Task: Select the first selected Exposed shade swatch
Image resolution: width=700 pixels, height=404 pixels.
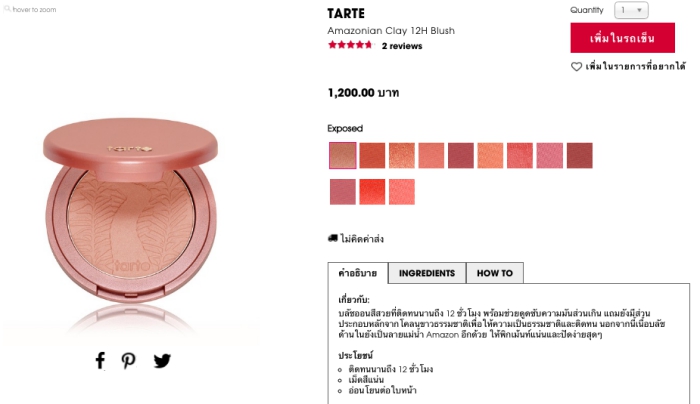Action: coord(343,155)
